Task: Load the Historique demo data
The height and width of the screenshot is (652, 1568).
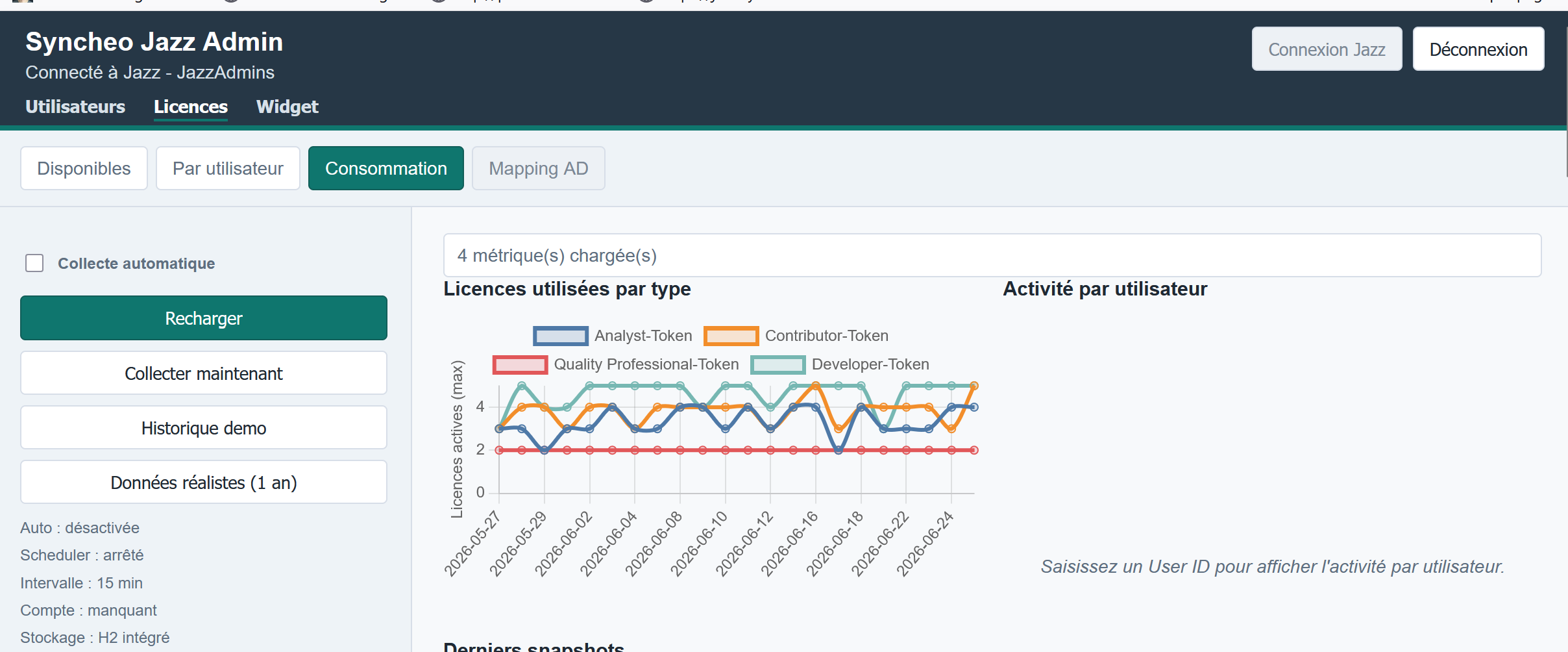Action: (x=204, y=428)
